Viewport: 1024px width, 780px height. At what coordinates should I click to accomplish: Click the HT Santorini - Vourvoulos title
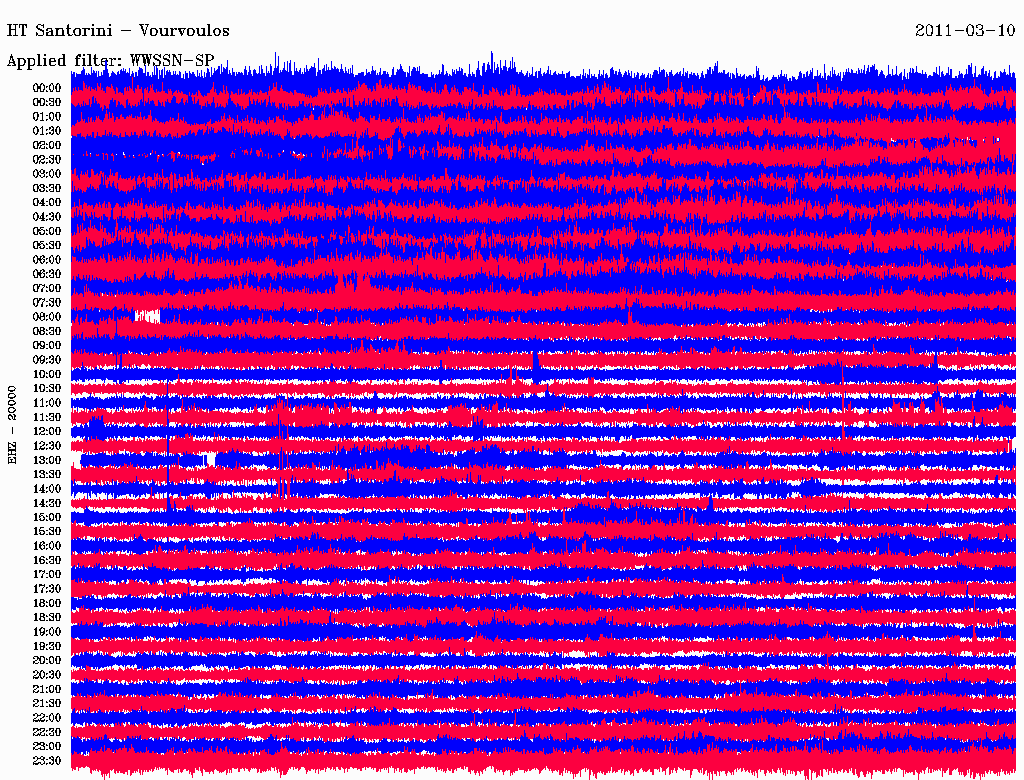(118, 31)
